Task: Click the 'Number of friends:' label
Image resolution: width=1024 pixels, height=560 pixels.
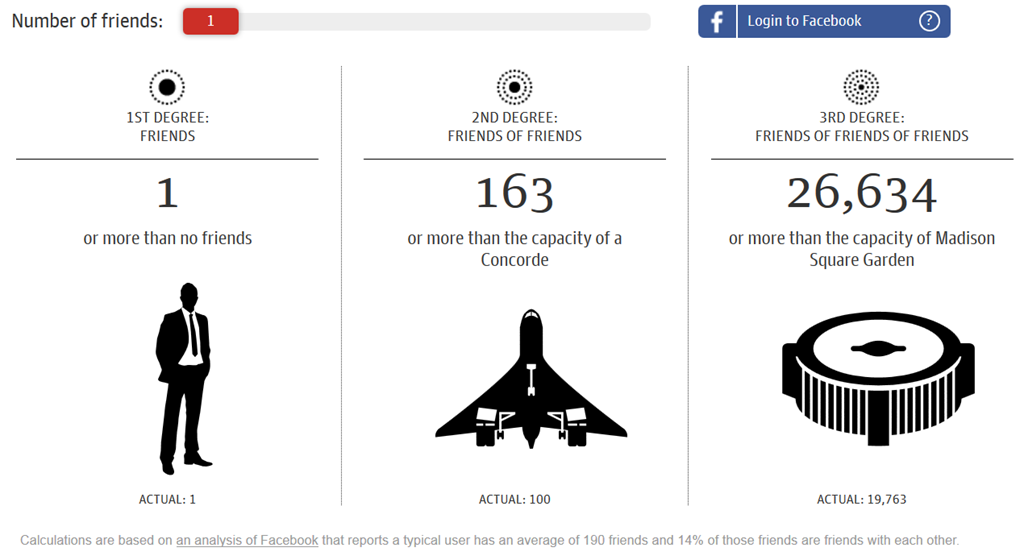Action: tap(87, 21)
